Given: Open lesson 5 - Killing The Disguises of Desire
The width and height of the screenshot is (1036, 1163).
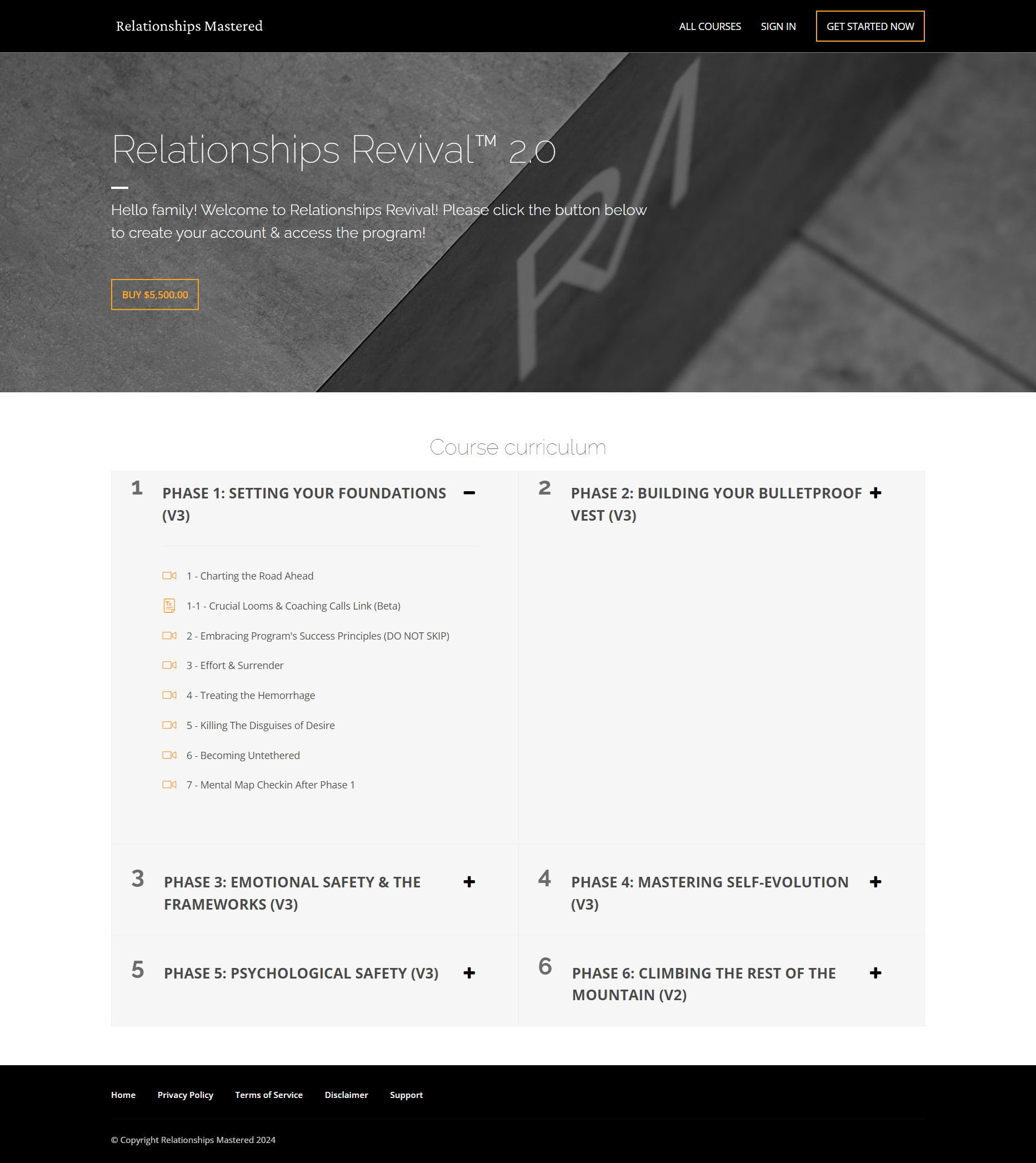Looking at the screenshot, I should (260, 725).
